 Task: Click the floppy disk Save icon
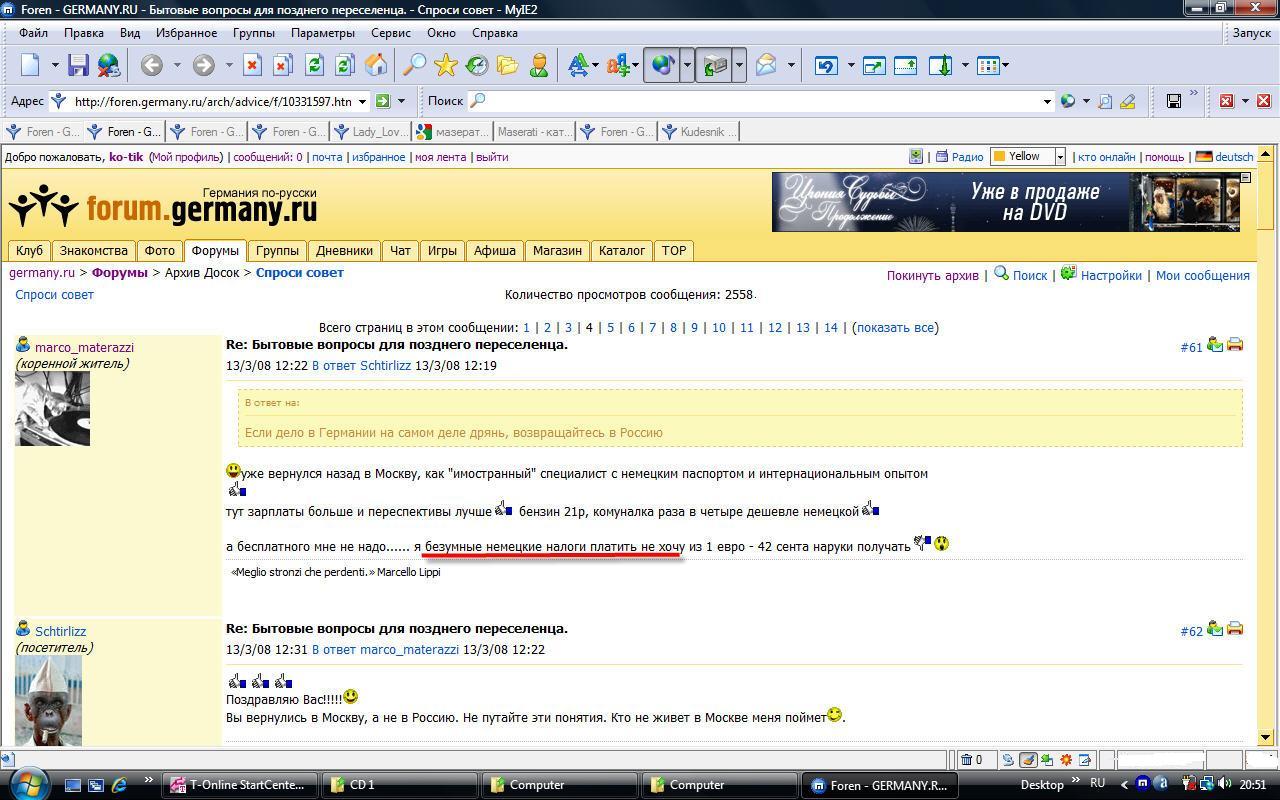(78, 66)
